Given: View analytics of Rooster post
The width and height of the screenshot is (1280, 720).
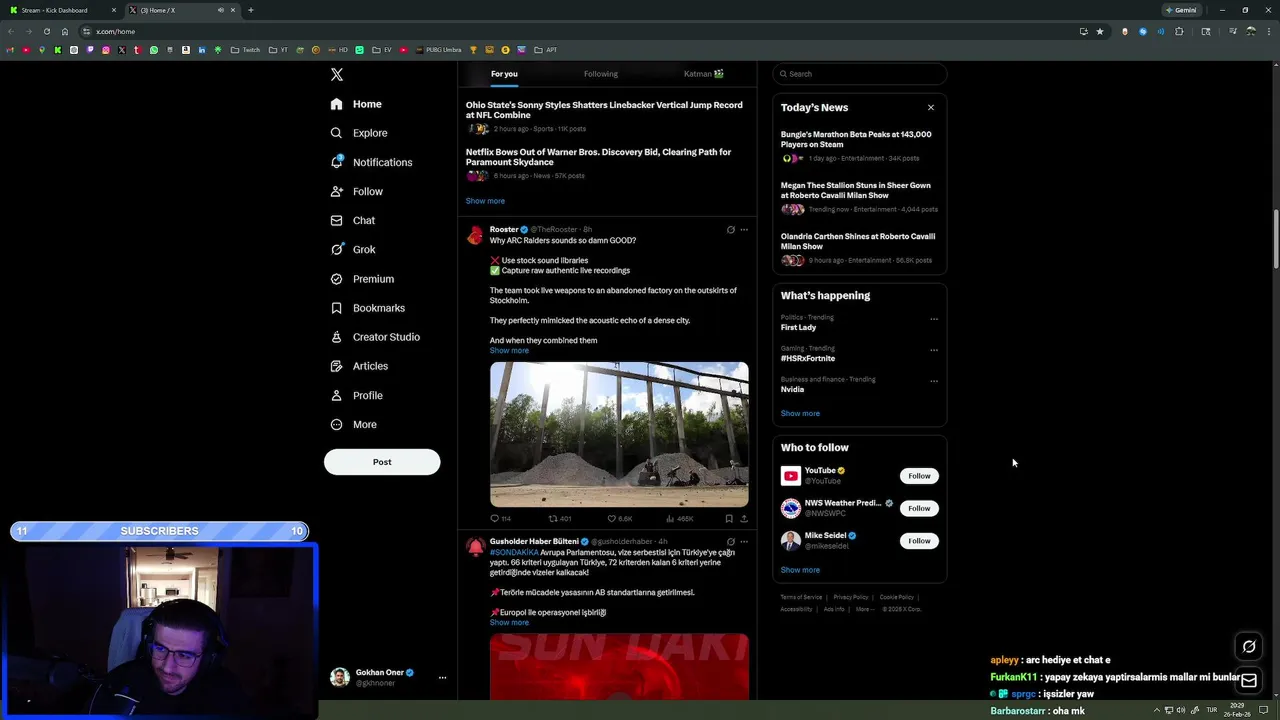Looking at the screenshot, I should coord(680,519).
